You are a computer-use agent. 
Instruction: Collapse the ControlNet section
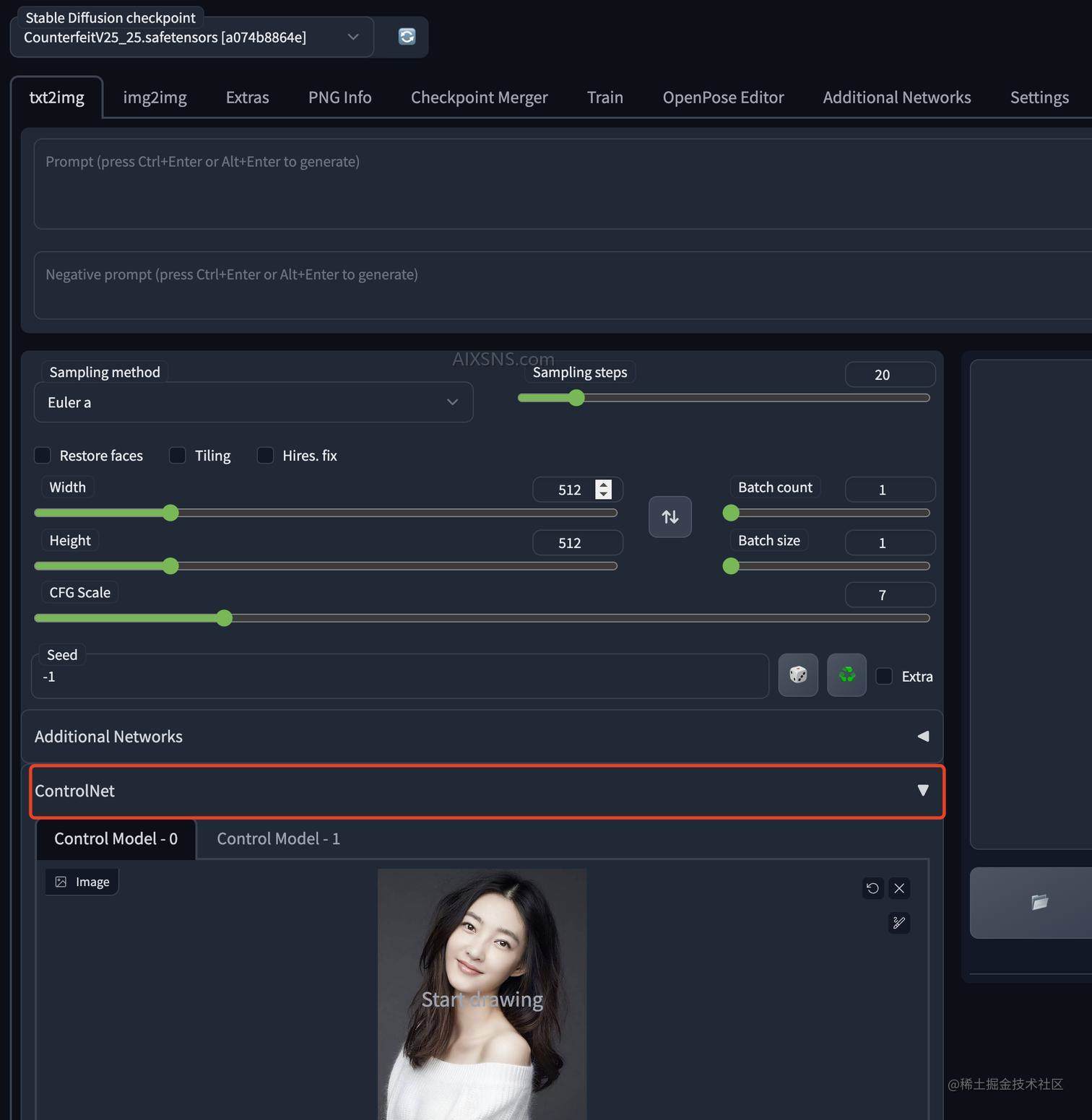click(x=922, y=791)
